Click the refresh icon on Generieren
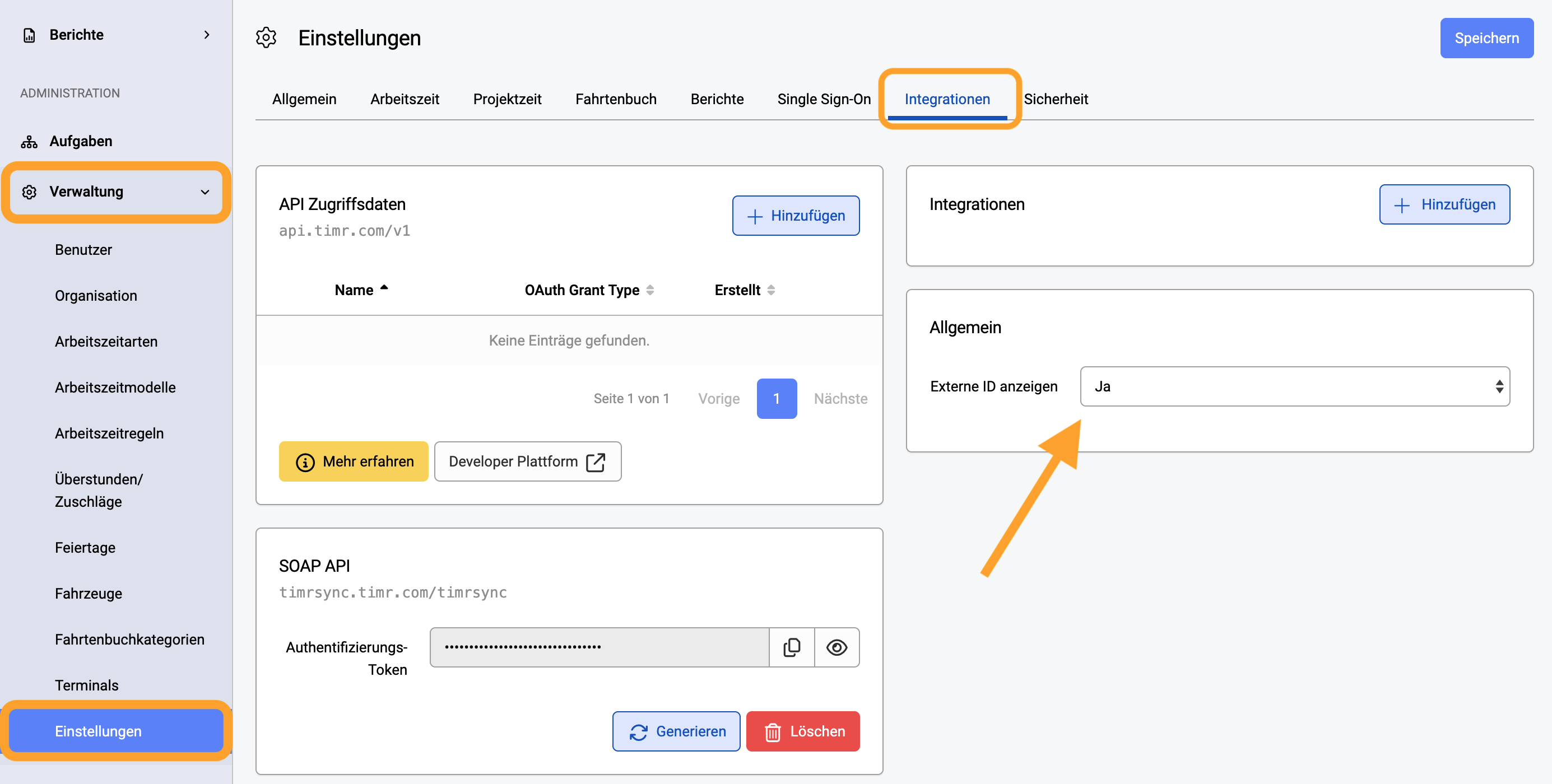 click(x=638, y=732)
